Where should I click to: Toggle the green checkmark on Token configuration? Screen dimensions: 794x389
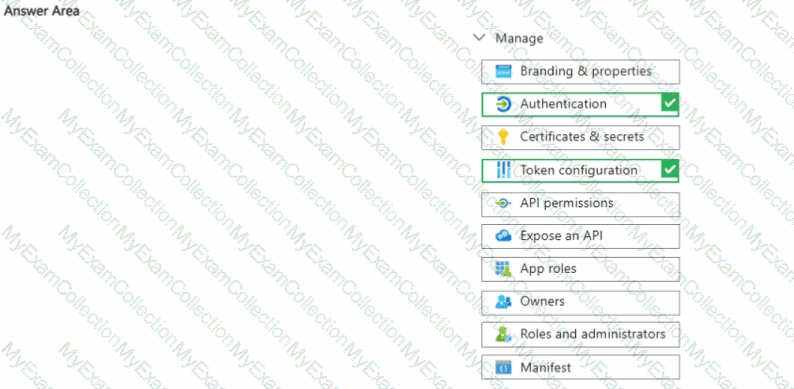[669, 170]
